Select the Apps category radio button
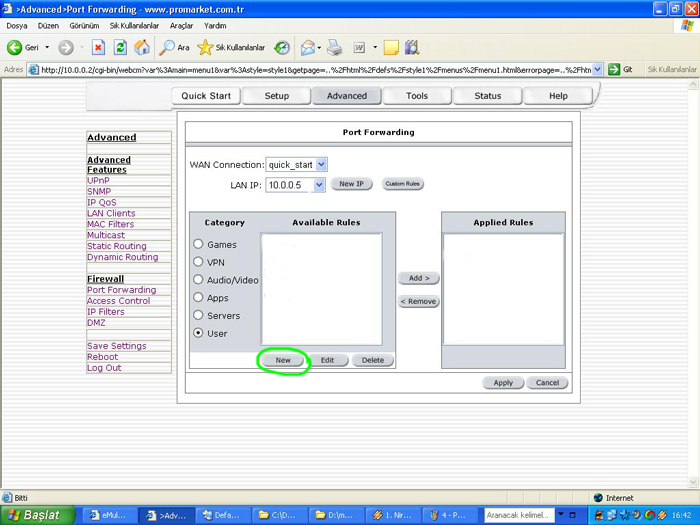 click(x=198, y=297)
